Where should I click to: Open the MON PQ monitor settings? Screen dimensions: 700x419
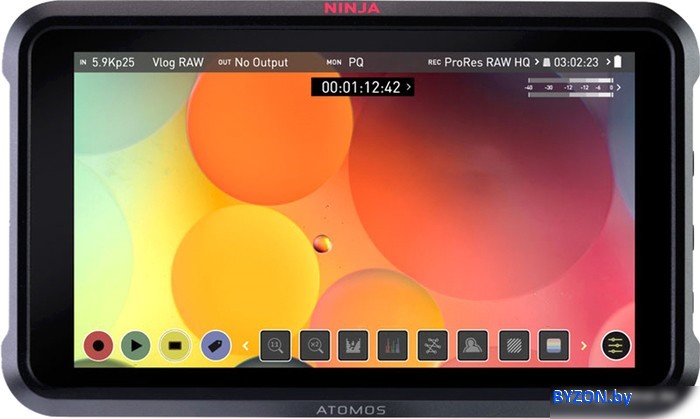345,62
